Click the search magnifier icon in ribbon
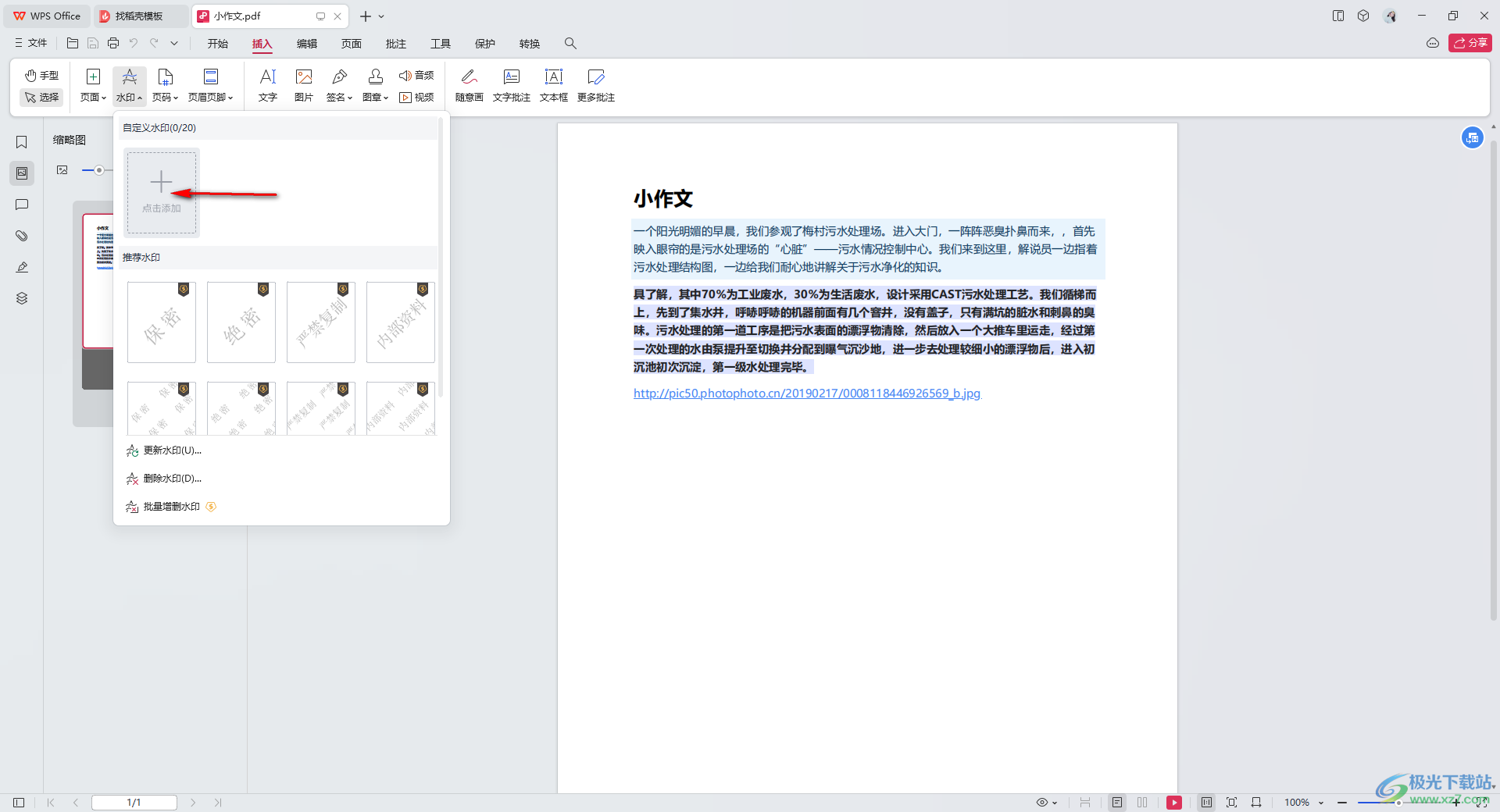The image size is (1500, 812). click(570, 44)
